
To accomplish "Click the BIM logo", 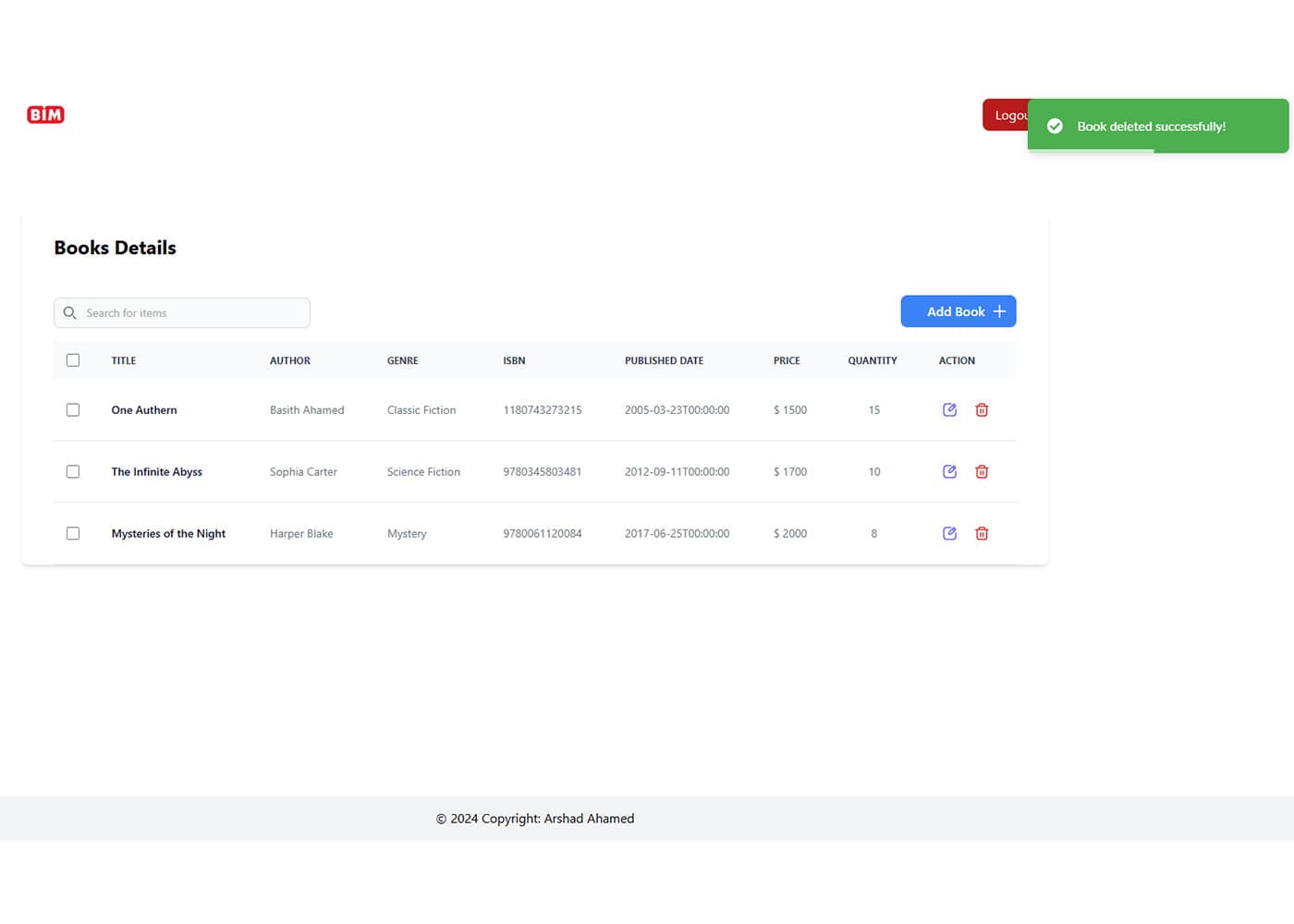I will 45,114.
